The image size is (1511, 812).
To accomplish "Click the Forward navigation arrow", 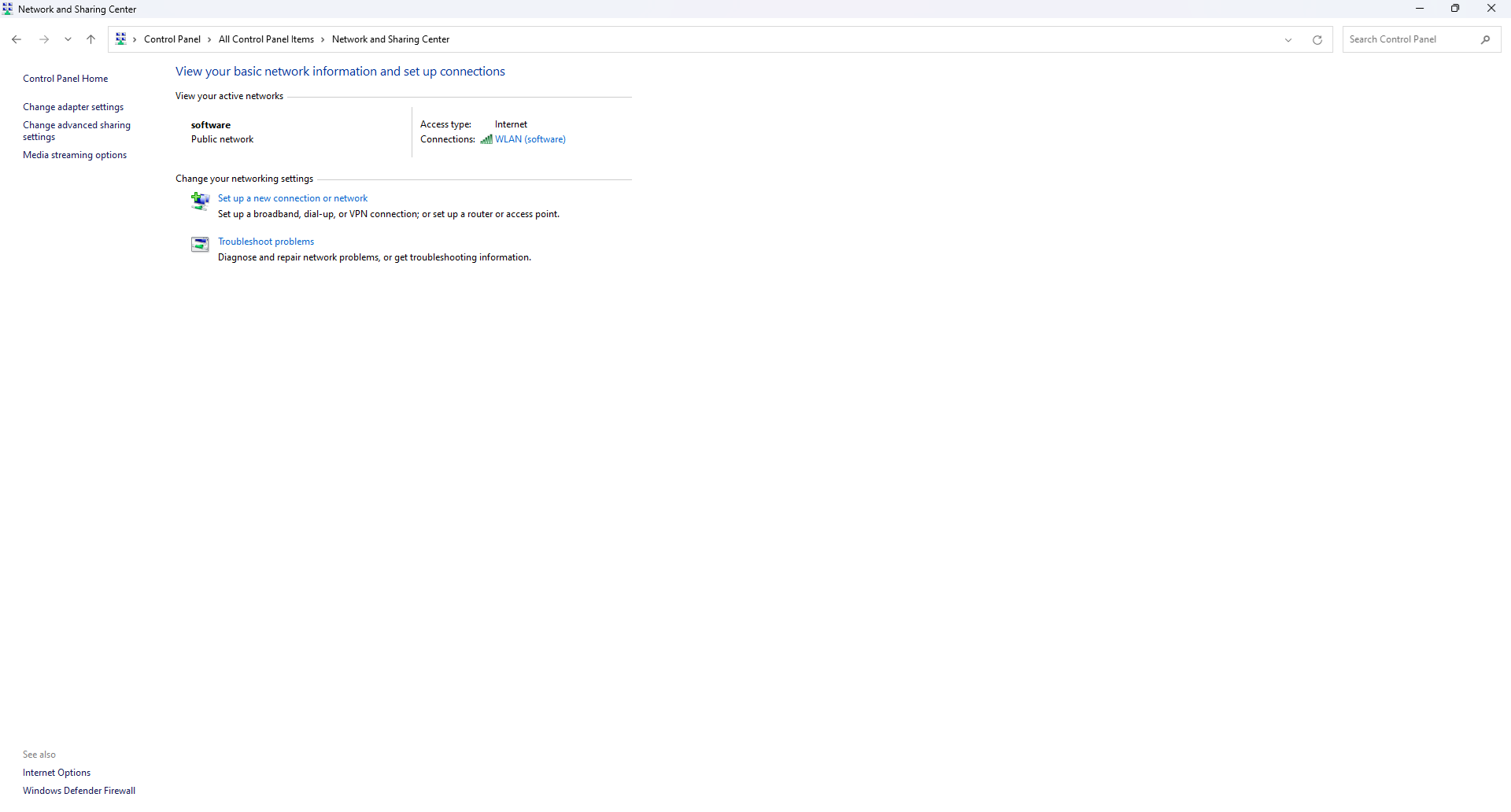I will (44, 39).
